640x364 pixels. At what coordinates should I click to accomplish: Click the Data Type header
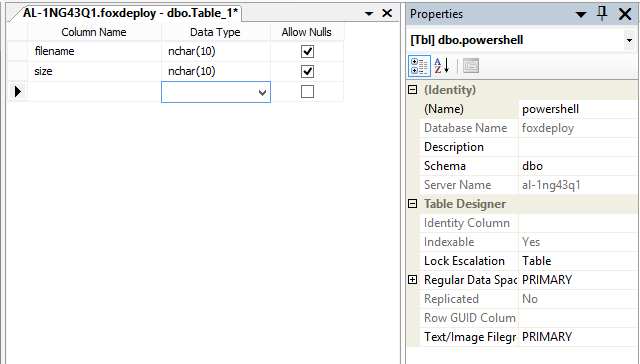coord(216,32)
